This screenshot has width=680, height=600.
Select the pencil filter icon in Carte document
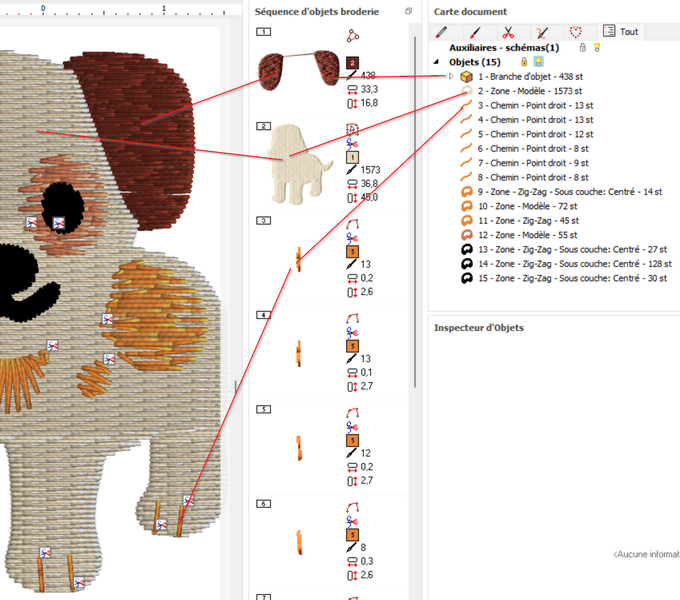pos(441,32)
